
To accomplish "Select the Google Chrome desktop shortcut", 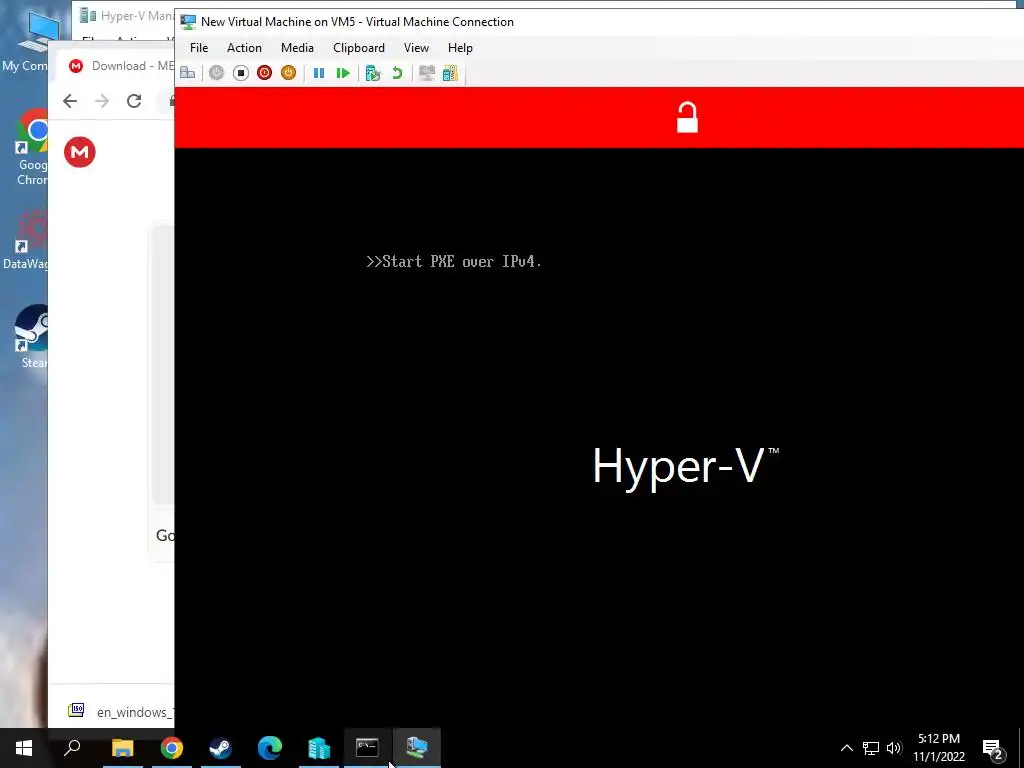I will (x=31, y=147).
